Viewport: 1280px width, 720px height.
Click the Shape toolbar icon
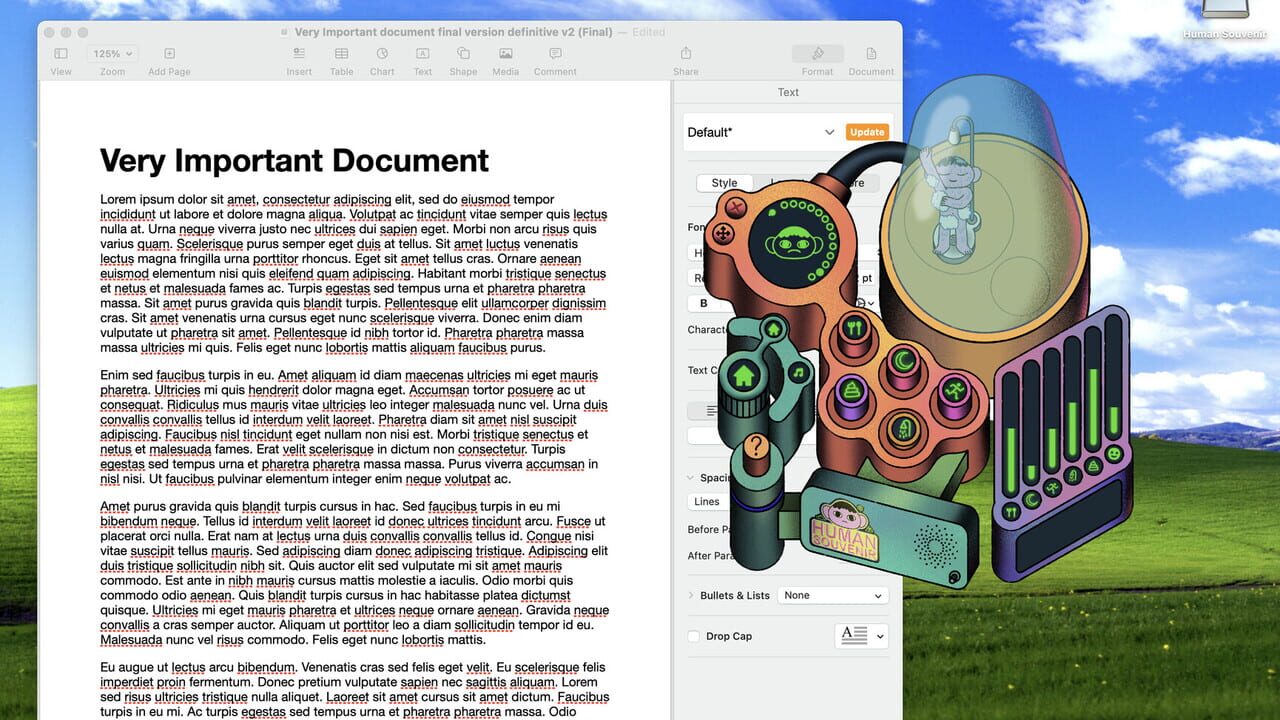coord(463,60)
